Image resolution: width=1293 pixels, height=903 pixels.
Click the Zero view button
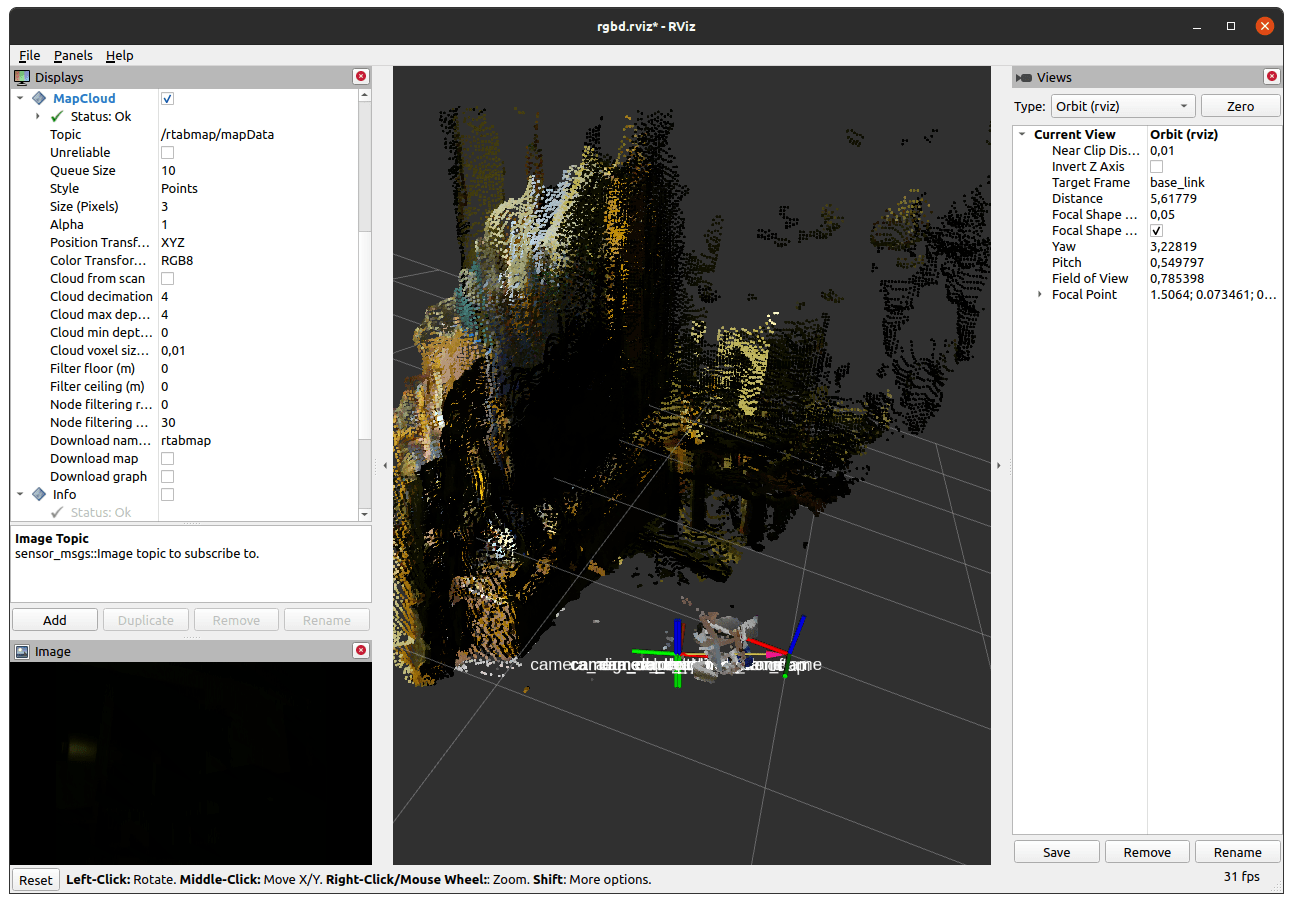pyautogui.click(x=1240, y=106)
